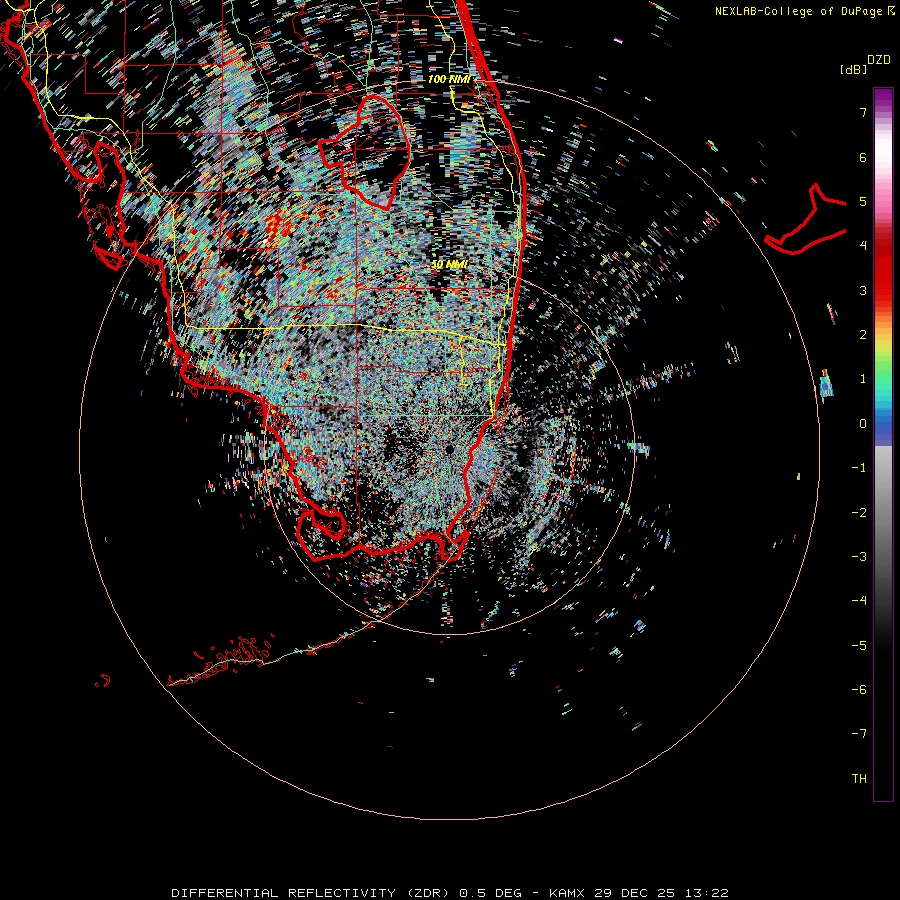This screenshot has width=900, height=900.
Task: Pick the purple top of the color bar
Action: (x=883, y=96)
